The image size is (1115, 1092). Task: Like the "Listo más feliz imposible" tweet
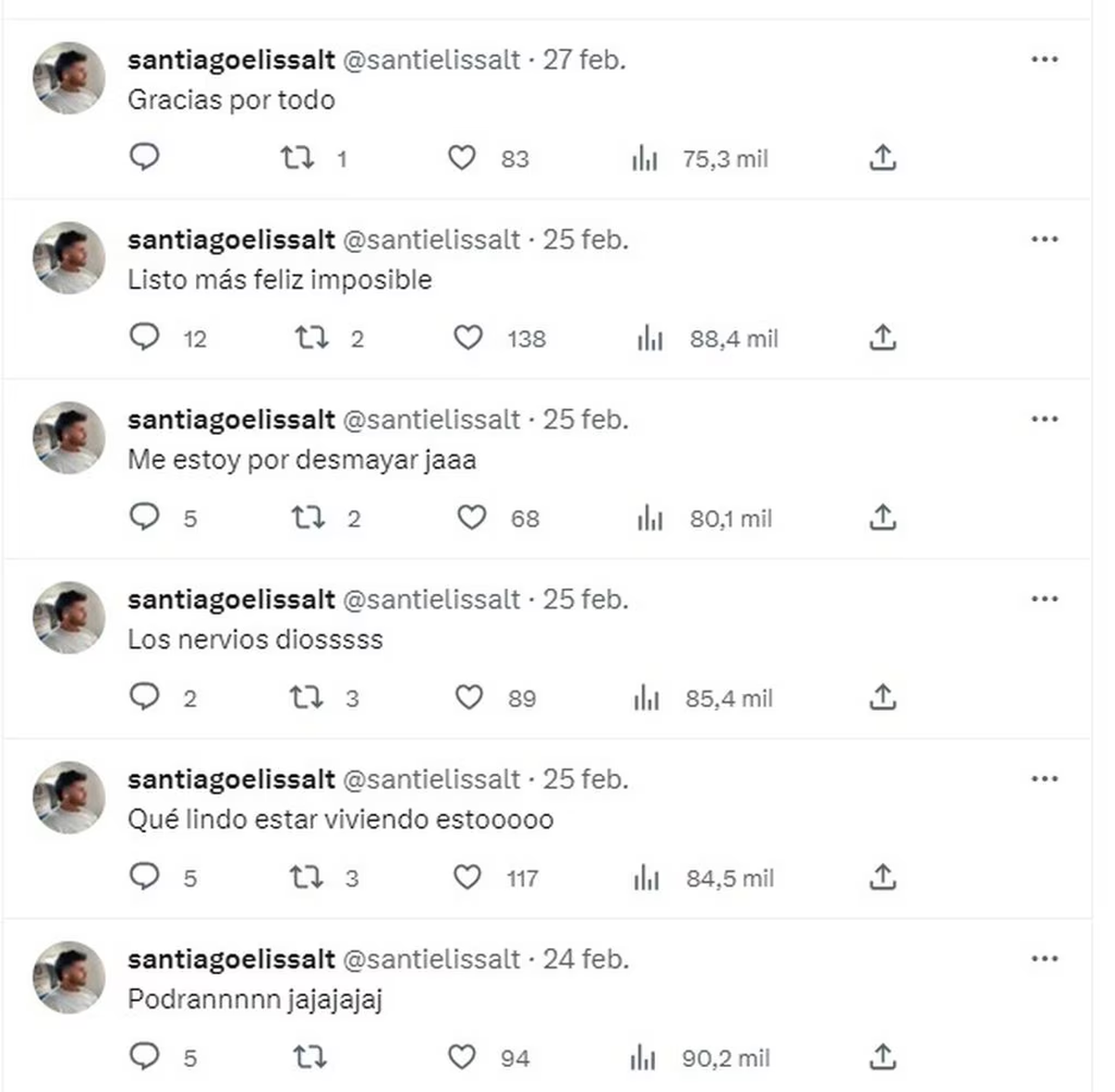point(467,337)
